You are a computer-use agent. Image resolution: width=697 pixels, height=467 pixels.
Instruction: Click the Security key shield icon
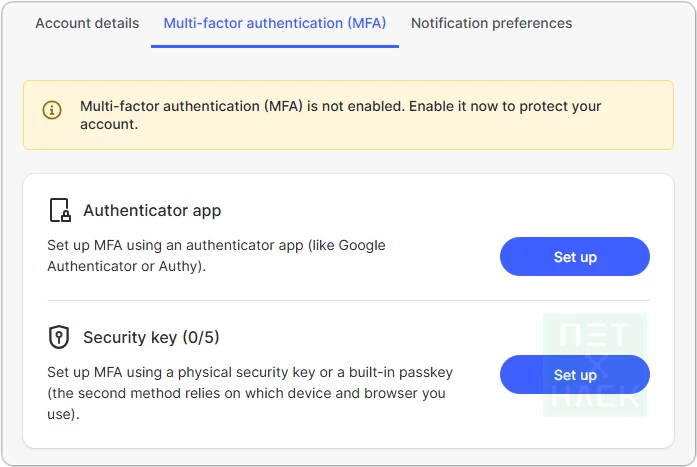point(59,337)
